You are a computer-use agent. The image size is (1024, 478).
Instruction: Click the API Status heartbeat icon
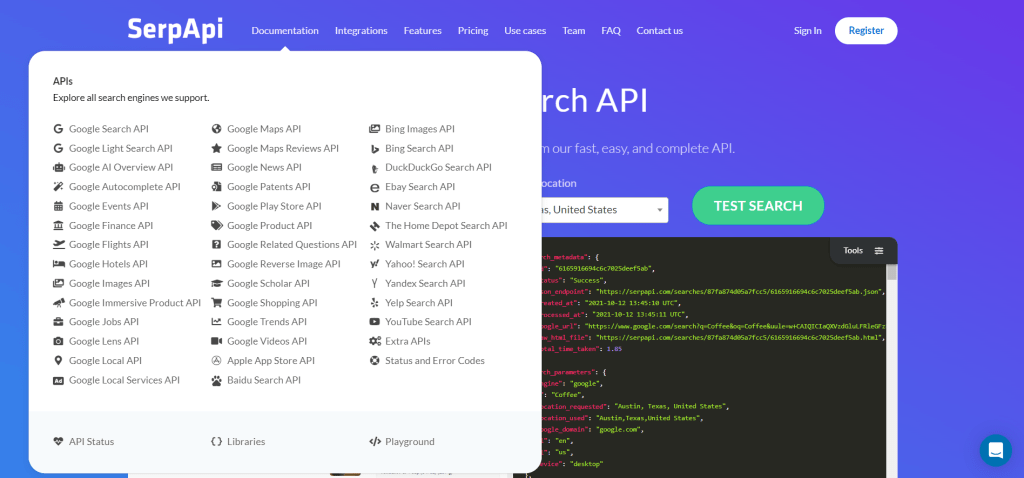tap(59, 441)
